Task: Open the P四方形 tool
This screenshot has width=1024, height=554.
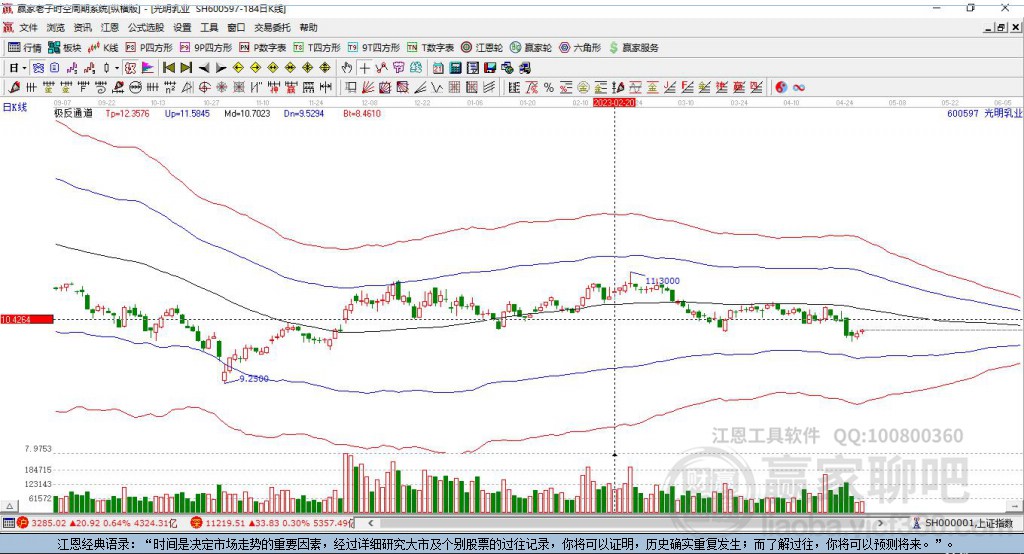Action: click(x=149, y=48)
